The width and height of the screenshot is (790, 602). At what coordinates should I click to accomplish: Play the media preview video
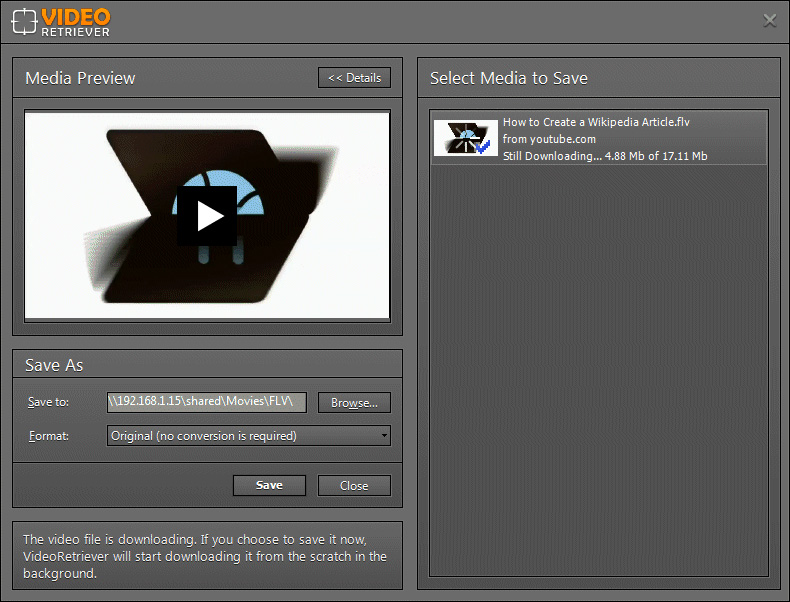(207, 216)
